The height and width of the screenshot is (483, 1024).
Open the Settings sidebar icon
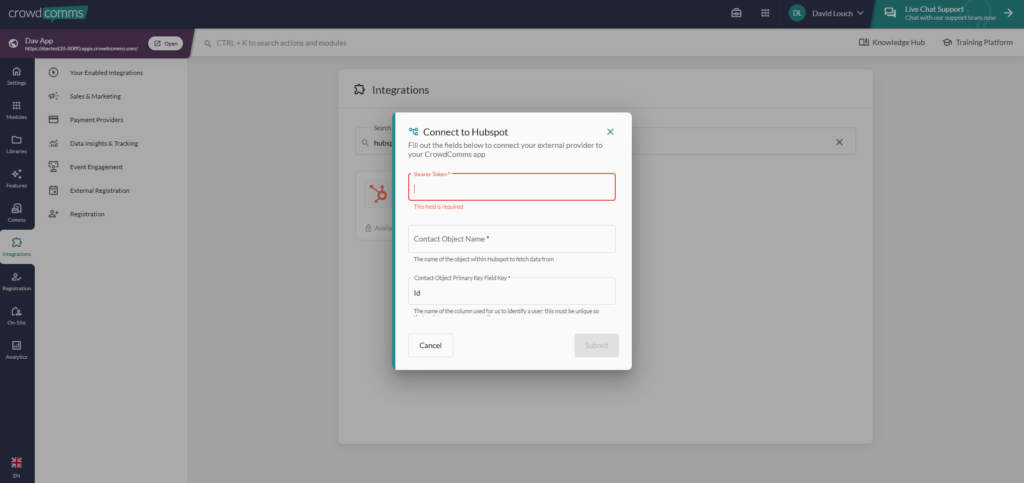[x=17, y=76]
